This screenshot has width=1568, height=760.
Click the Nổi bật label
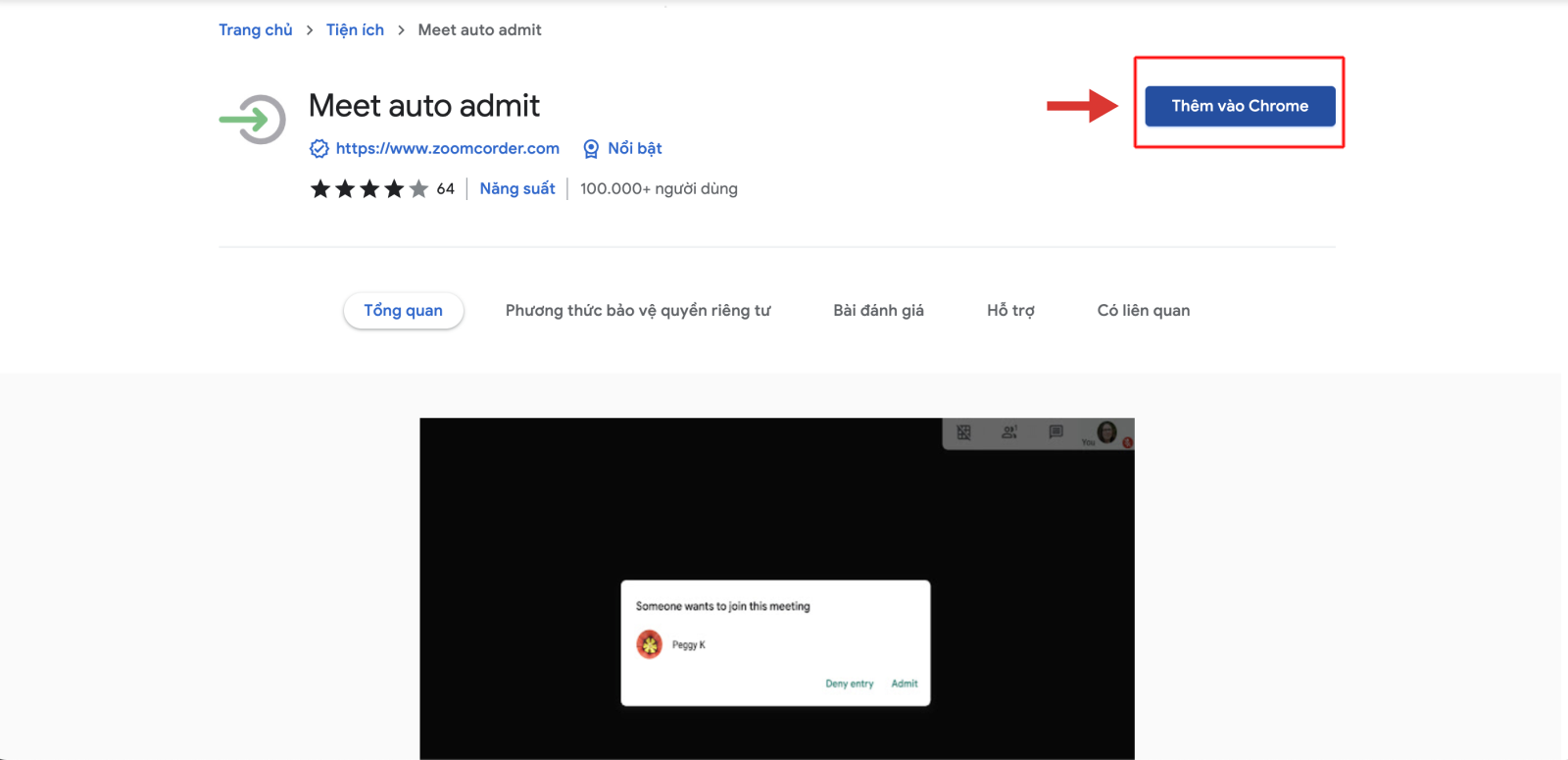click(635, 148)
